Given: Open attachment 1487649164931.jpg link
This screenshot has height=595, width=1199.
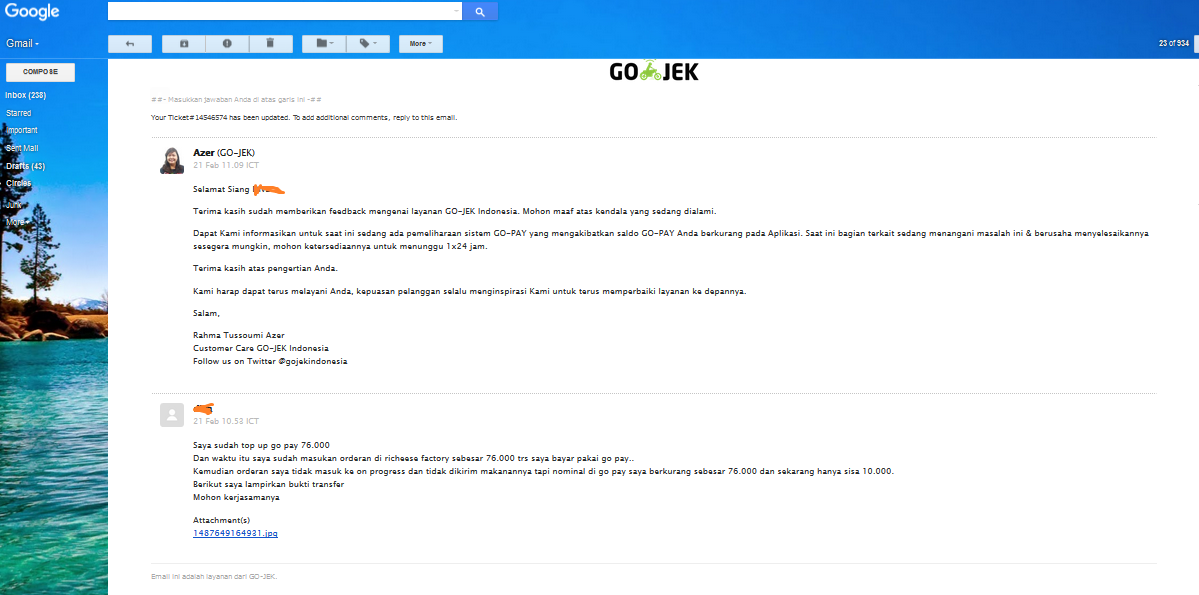Looking at the screenshot, I should [x=236, y=533].
